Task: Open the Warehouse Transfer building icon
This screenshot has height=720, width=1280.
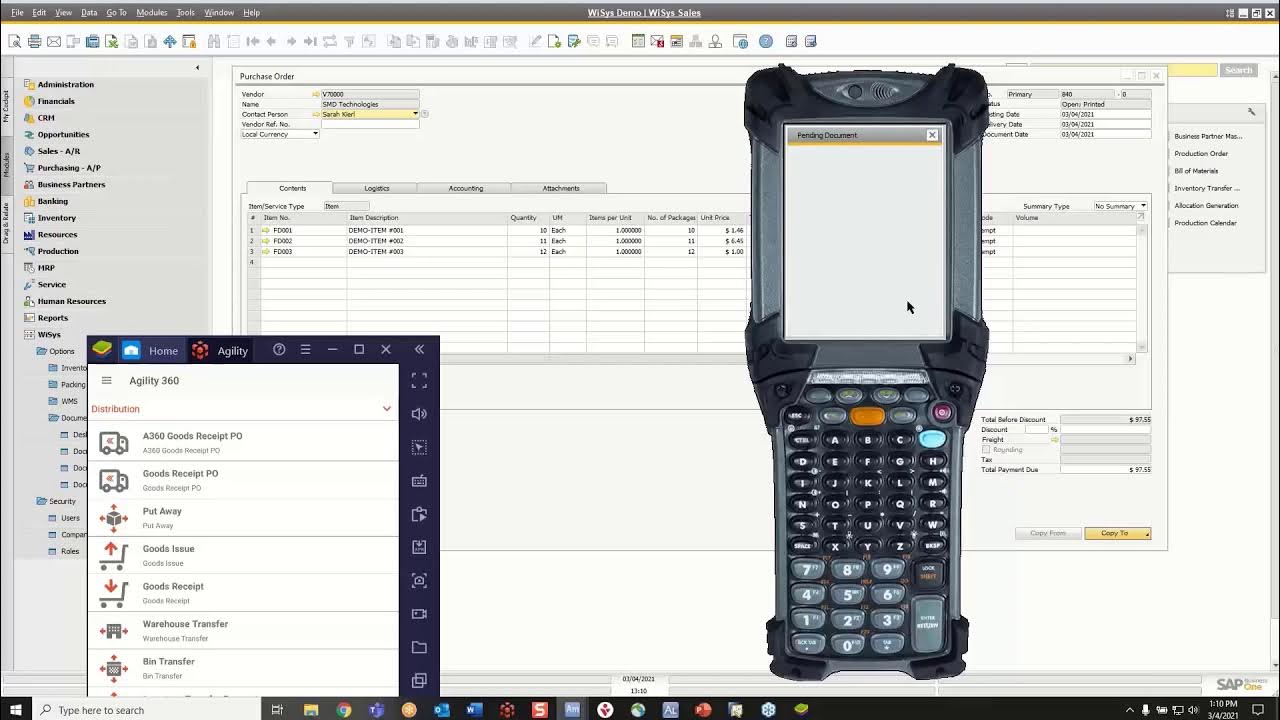Action: [114, 631]
